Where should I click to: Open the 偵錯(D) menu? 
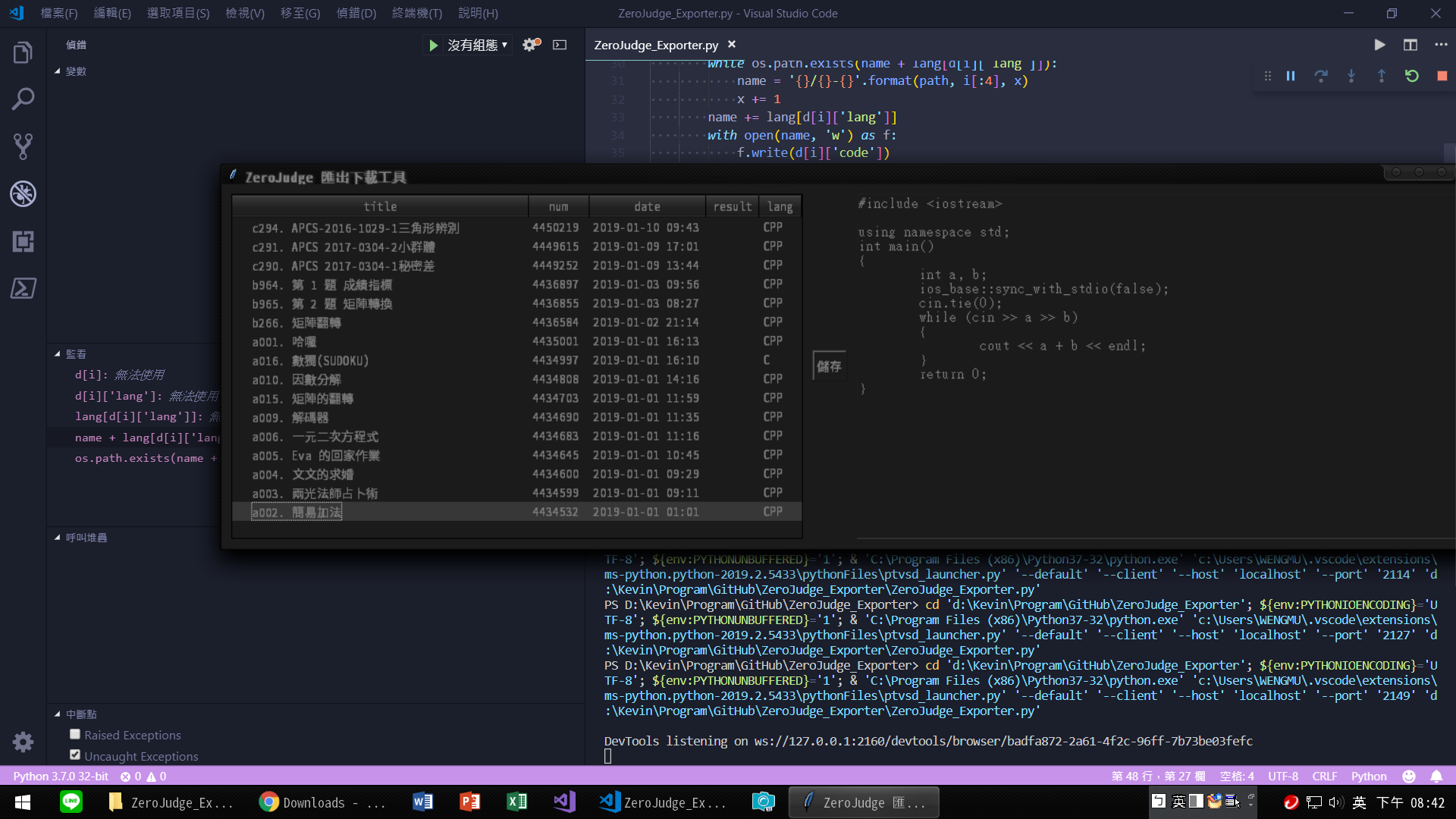[x=356, y=13]
